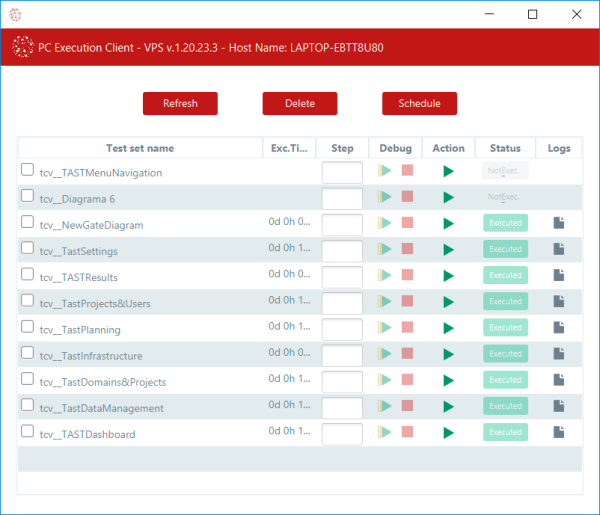Viewport: 600px width, 515px height.
Task: Run the tcv__TastDataManagement test set
Action: click(448, 406)
